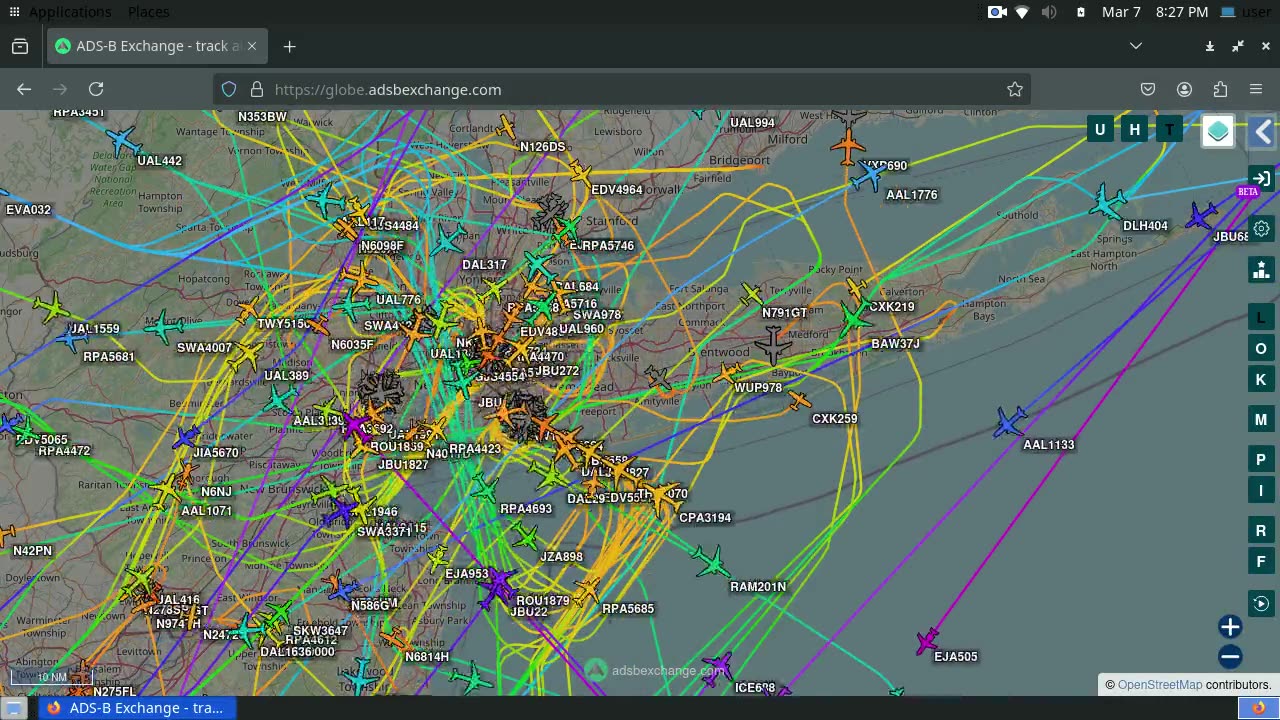
Task: Toggle the F button on sidebar
Action: [1261, 561]
